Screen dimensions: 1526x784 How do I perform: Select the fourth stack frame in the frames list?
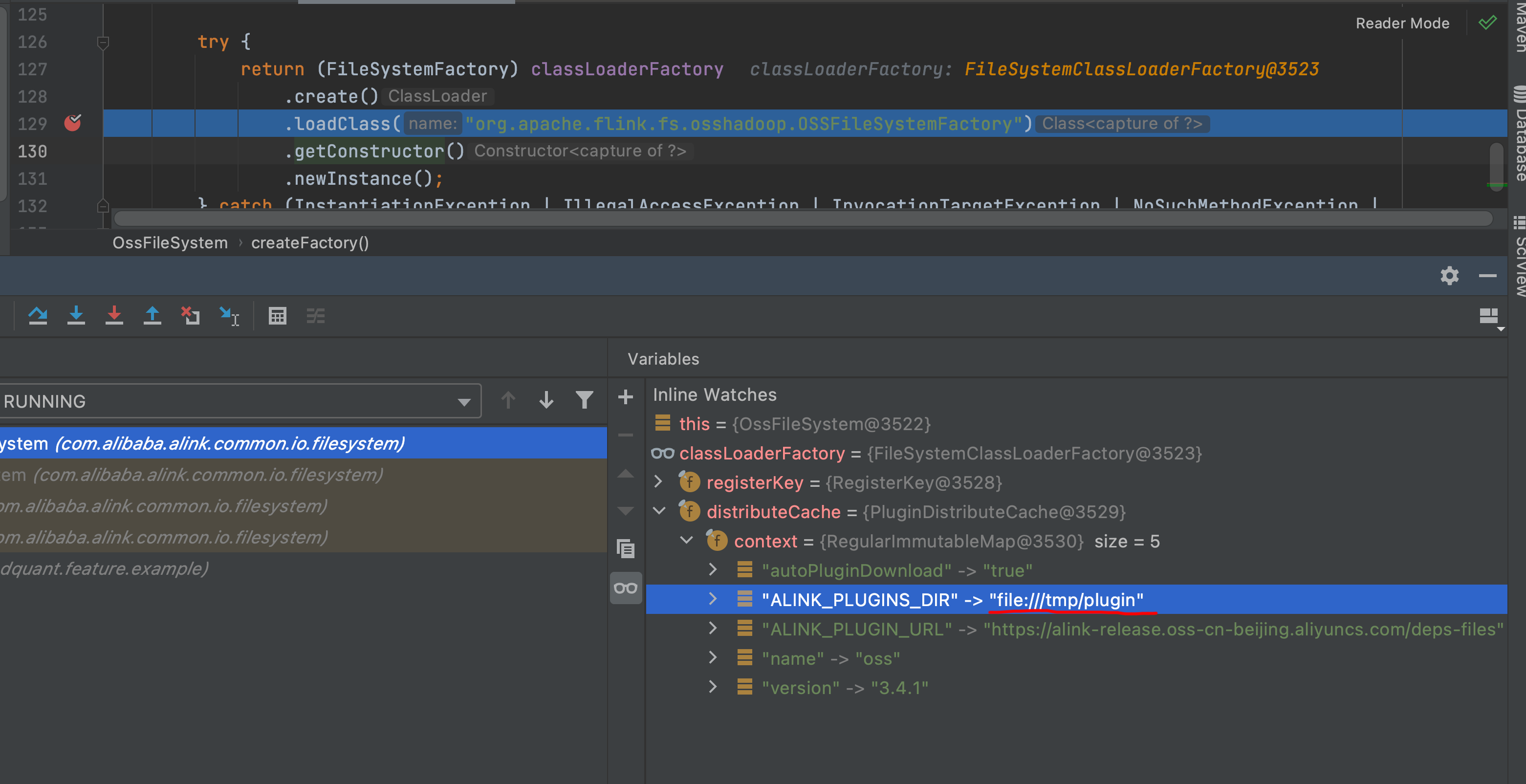(x=304, y=537)
